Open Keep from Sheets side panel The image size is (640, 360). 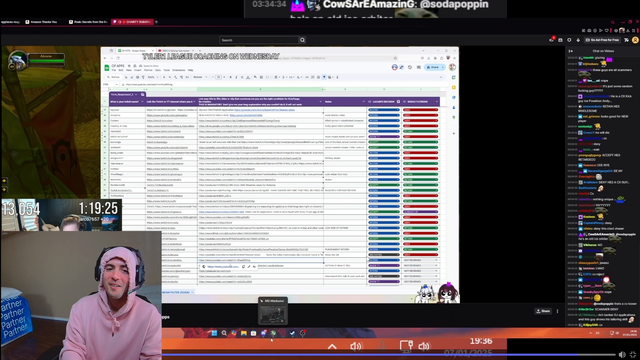pyautogui.click(x=453, y=87)
